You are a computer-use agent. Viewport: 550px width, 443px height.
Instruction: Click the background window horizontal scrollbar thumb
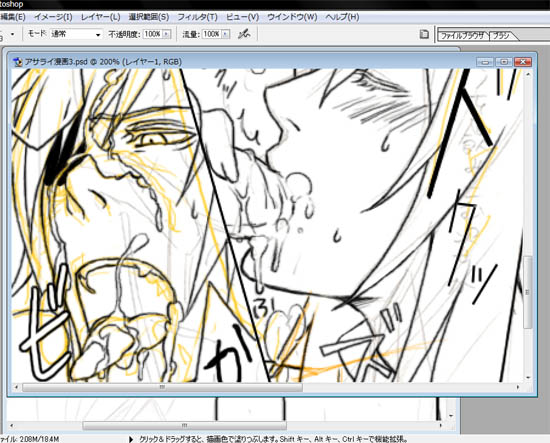point(185,425)
